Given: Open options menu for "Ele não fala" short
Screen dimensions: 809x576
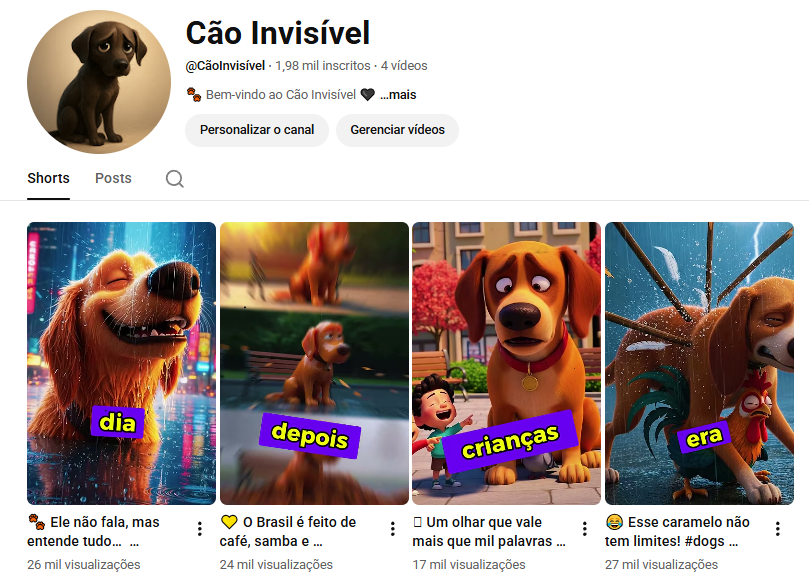Looking at the screenshot, I should point(200,529).
